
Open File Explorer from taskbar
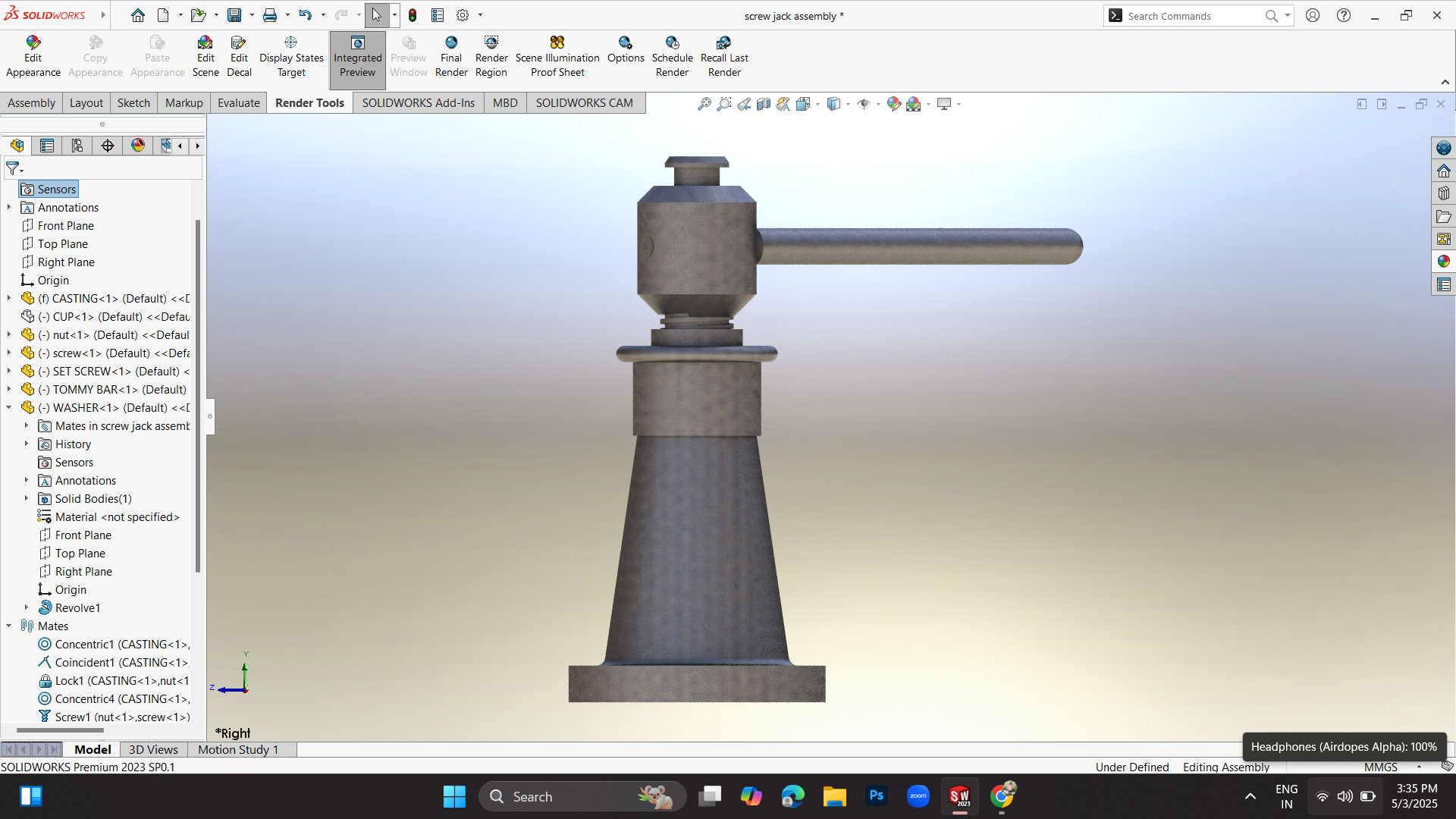[x=834, y=796]
